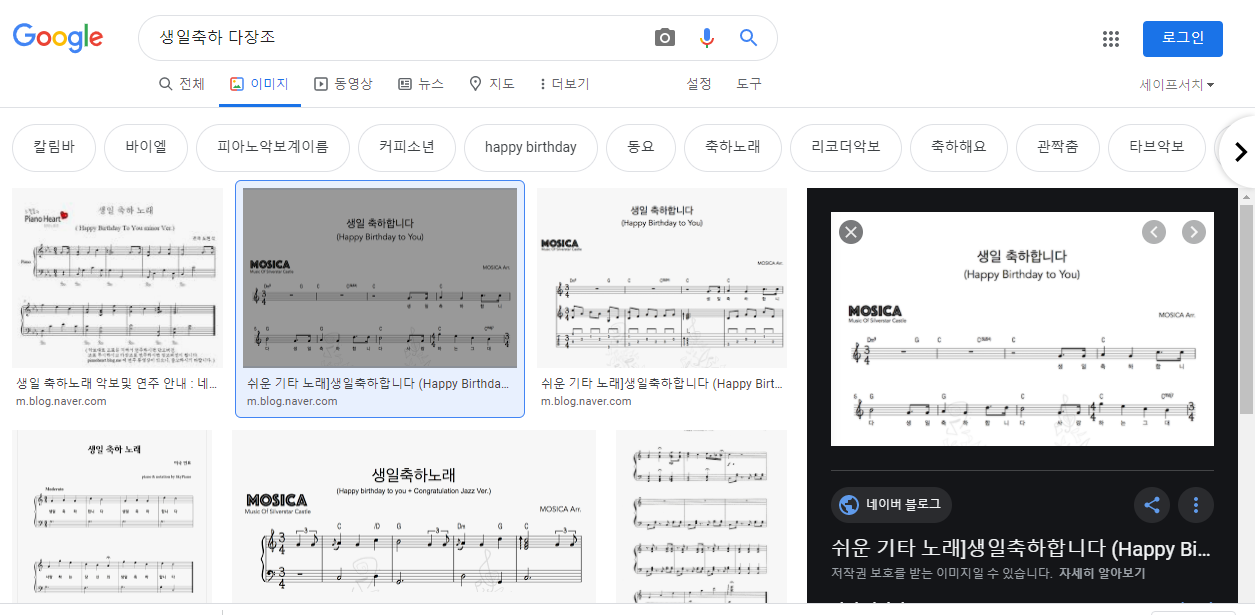Open 생일축하노래 Jazz Ver. thumbnail

[x=414, y=517]
